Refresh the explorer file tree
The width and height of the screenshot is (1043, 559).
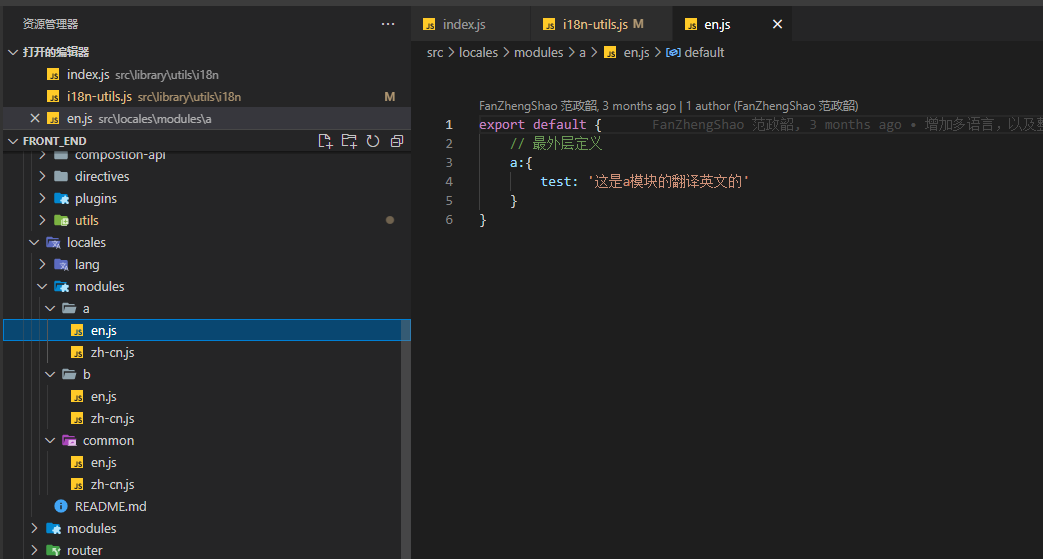pos(373,141)
